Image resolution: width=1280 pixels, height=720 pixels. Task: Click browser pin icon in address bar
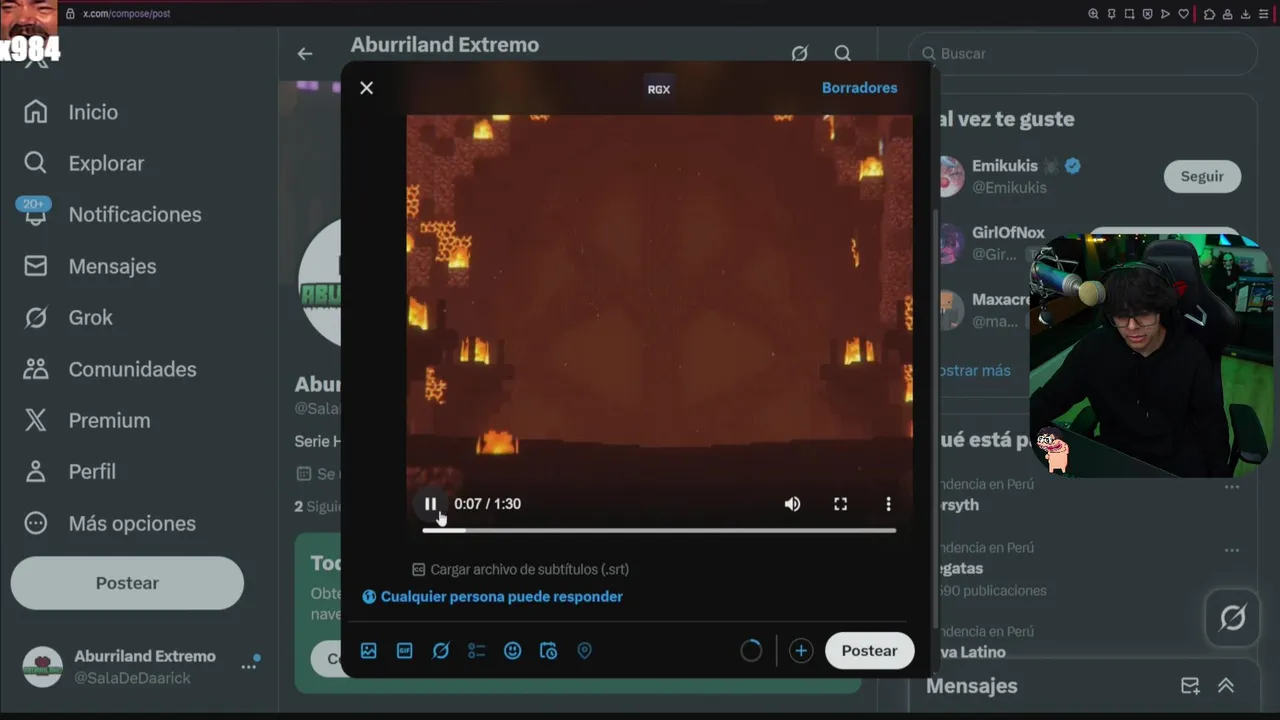pos(1111,14)
